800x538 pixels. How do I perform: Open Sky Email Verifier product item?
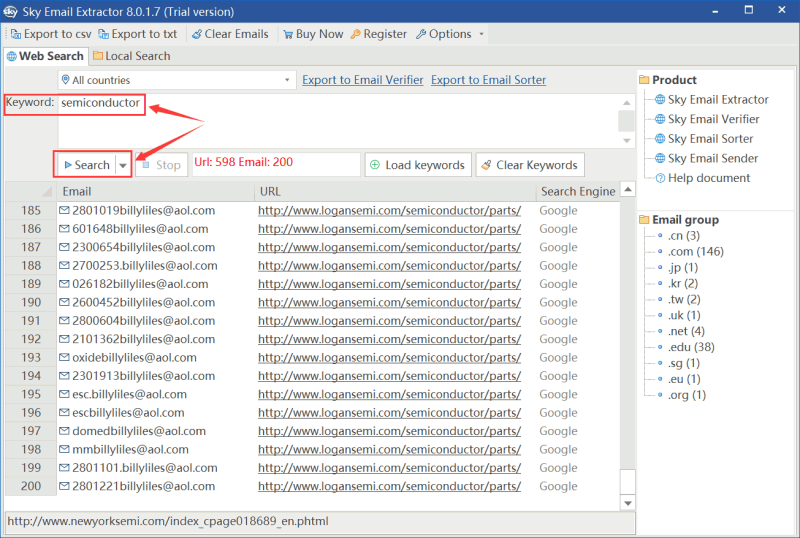tap(713, 119)
